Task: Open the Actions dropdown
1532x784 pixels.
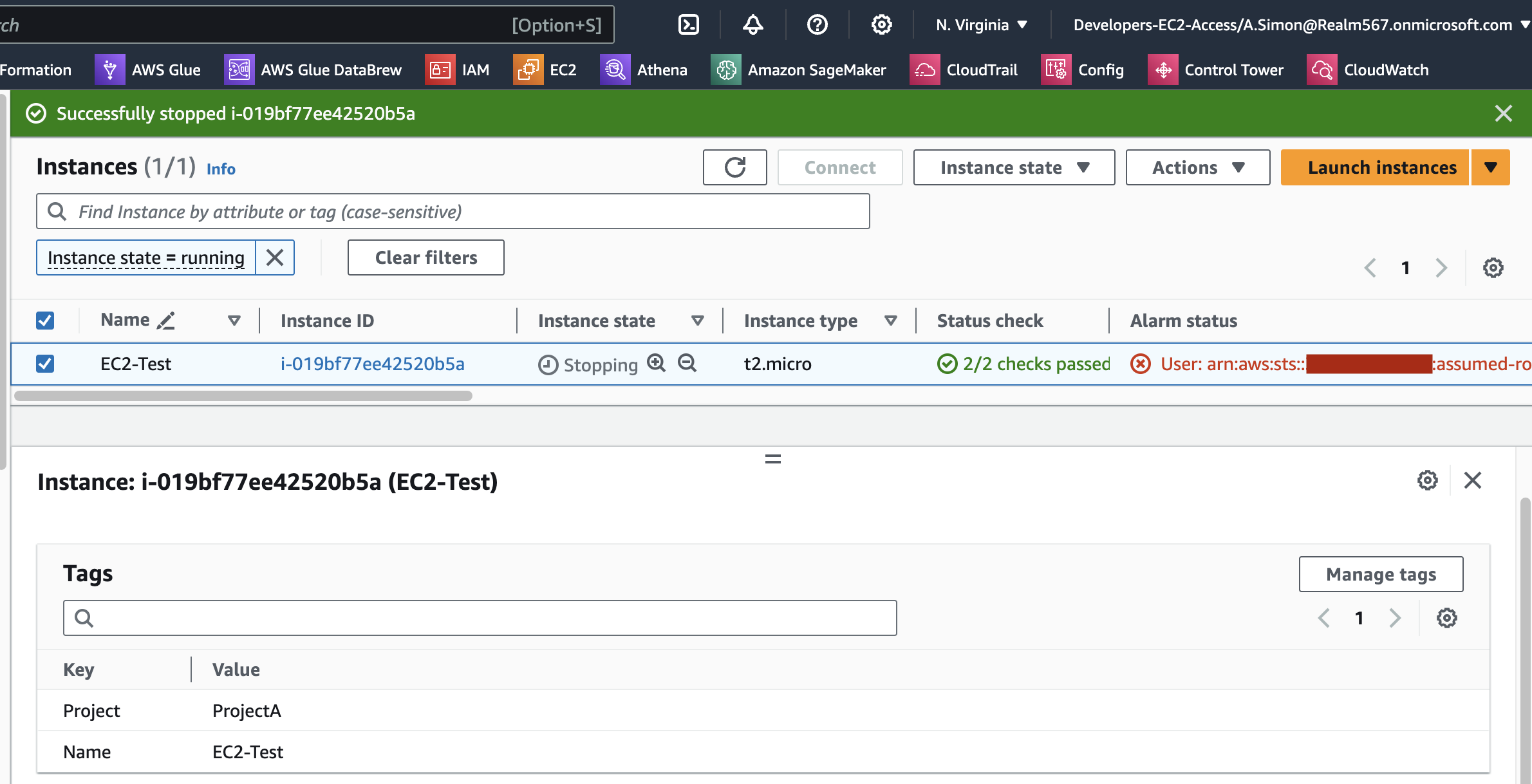Action: coord(1197,167)
